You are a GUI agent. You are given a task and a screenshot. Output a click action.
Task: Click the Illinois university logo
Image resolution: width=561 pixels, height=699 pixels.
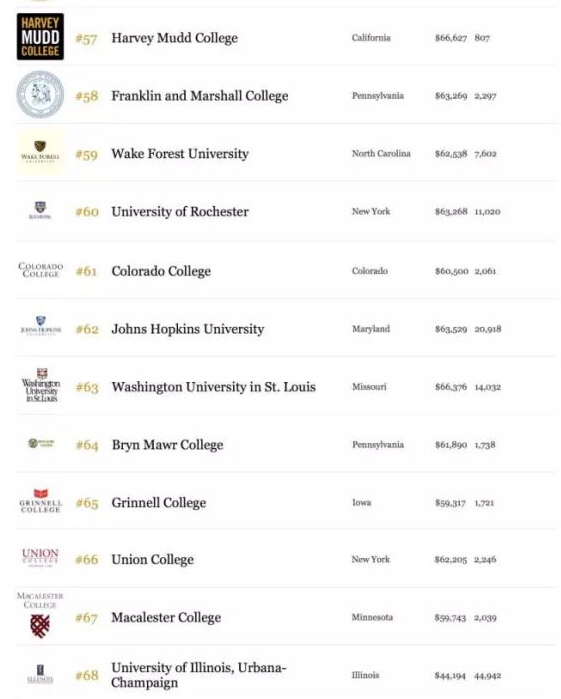40,674
